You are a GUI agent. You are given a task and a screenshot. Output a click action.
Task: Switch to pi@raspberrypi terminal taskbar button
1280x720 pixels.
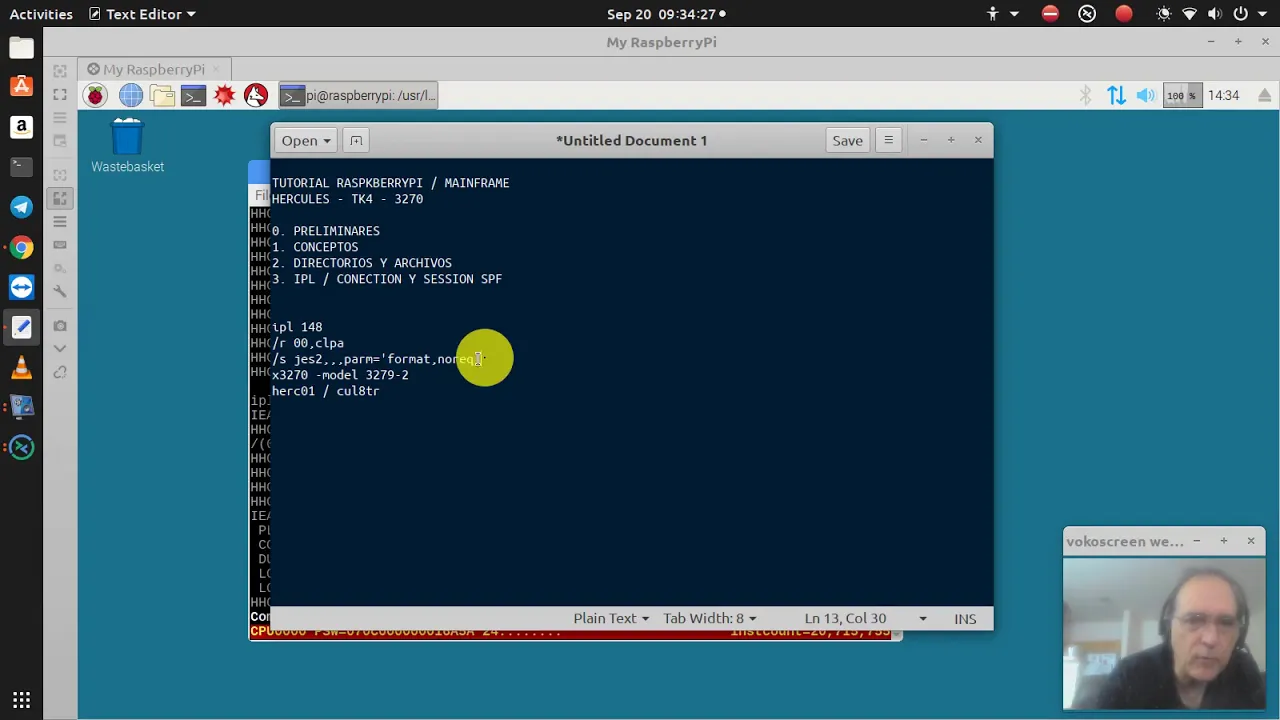pyautogui.click(x=357, y=96)
